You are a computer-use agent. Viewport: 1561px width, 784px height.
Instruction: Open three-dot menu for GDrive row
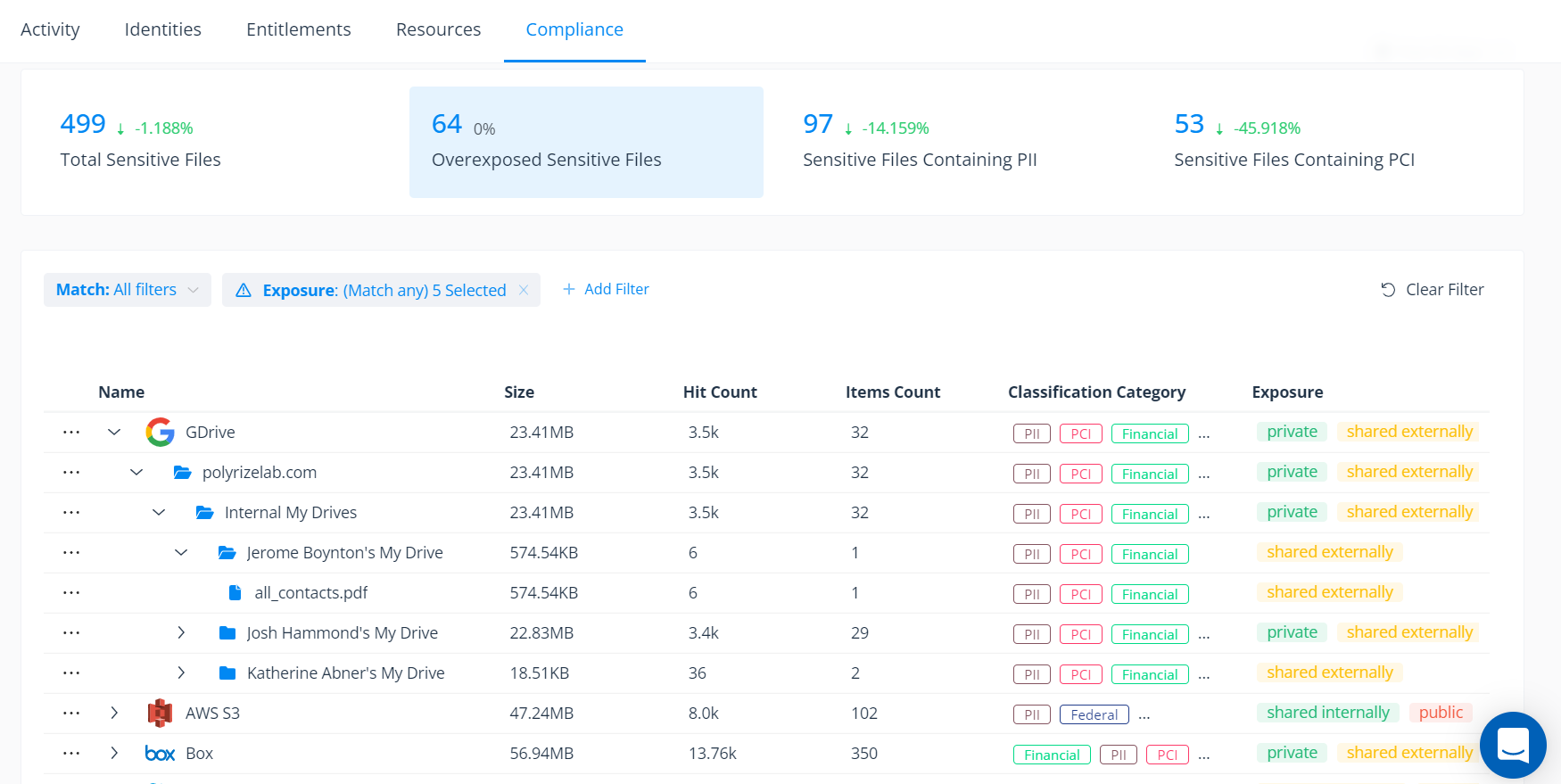(x=71, y=433)
